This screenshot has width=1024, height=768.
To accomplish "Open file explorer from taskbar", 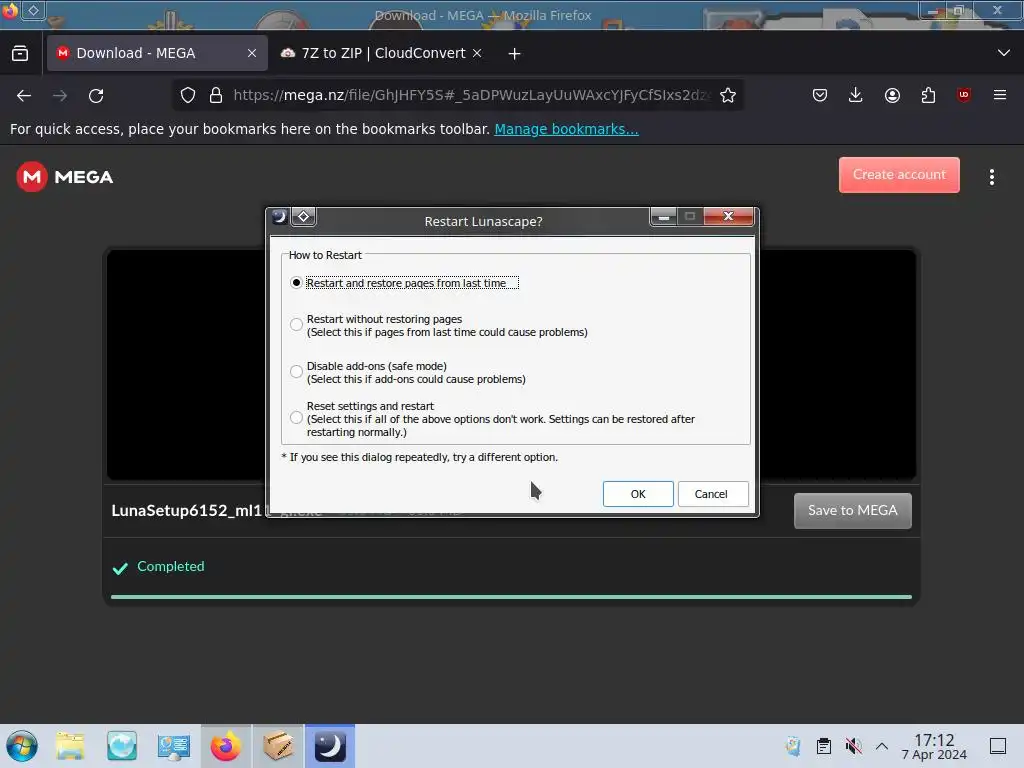I will click(70, 746).
